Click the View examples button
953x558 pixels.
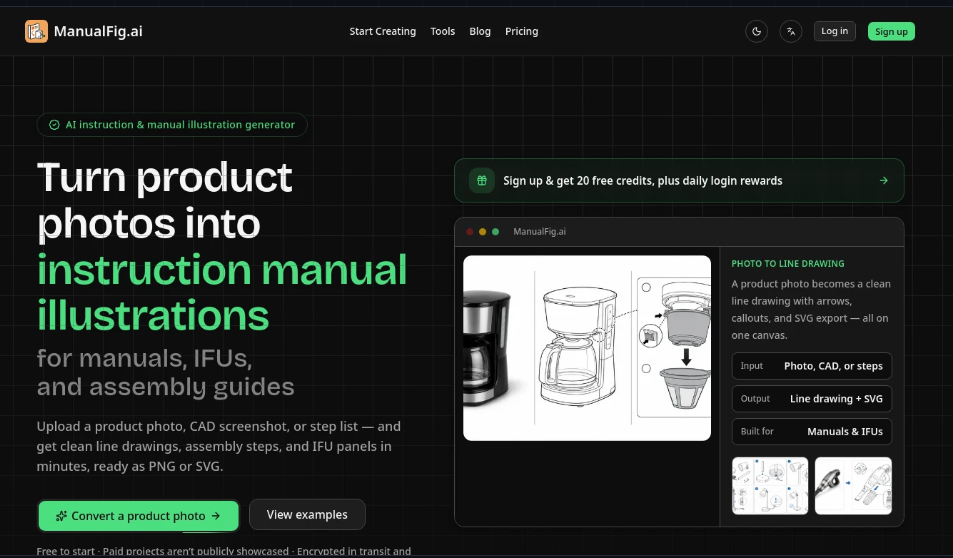[307, 514]
